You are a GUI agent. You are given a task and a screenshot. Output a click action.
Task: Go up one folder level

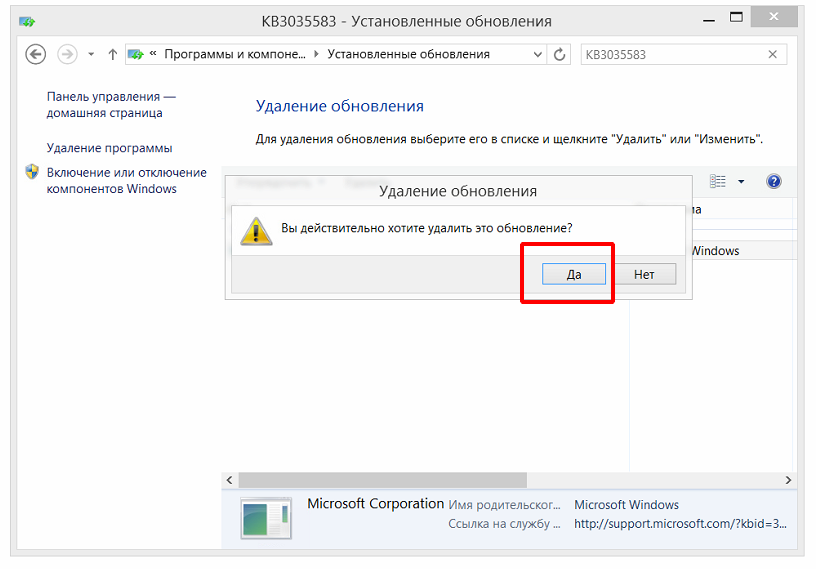112,54
